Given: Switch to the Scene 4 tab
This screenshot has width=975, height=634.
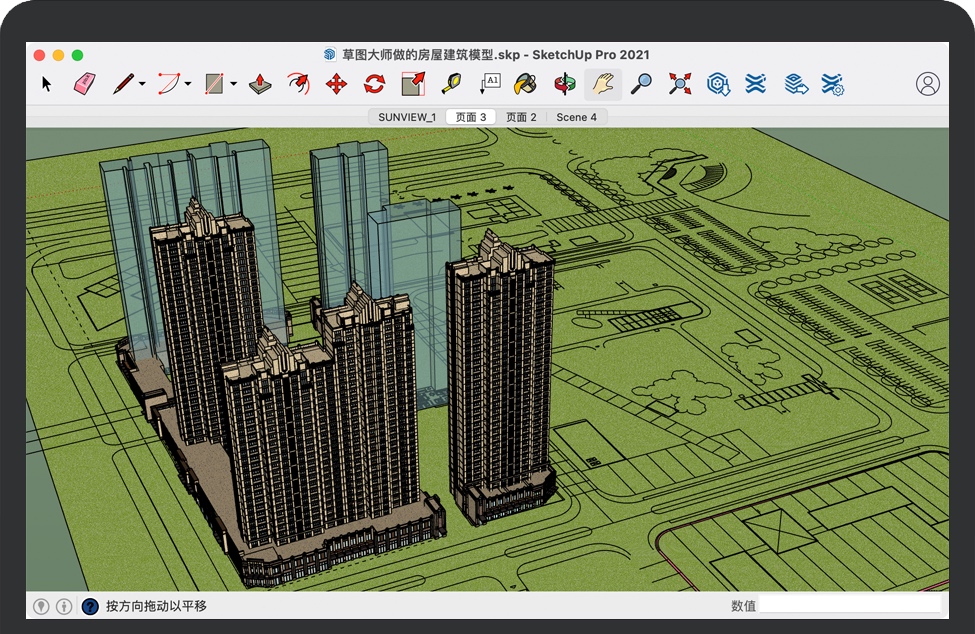Looking at the screenshot, I should pos(576,117).
